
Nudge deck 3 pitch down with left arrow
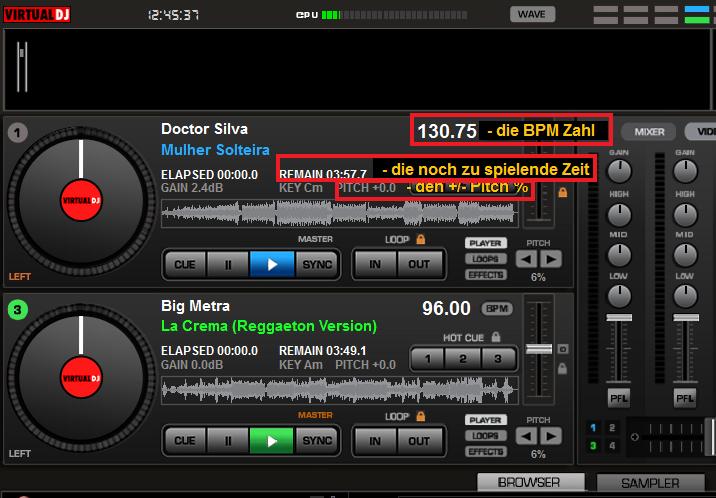point(526,436)
